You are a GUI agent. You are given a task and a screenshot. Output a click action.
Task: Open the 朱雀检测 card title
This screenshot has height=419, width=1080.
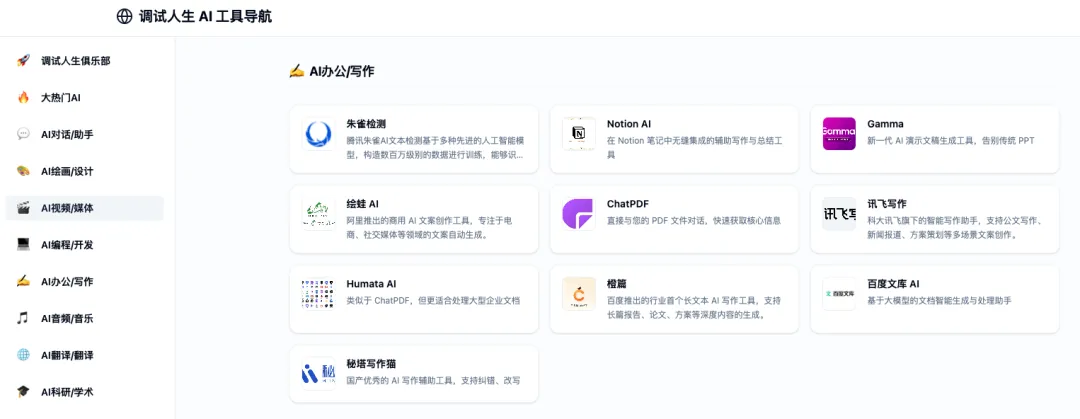click(366, 124)
